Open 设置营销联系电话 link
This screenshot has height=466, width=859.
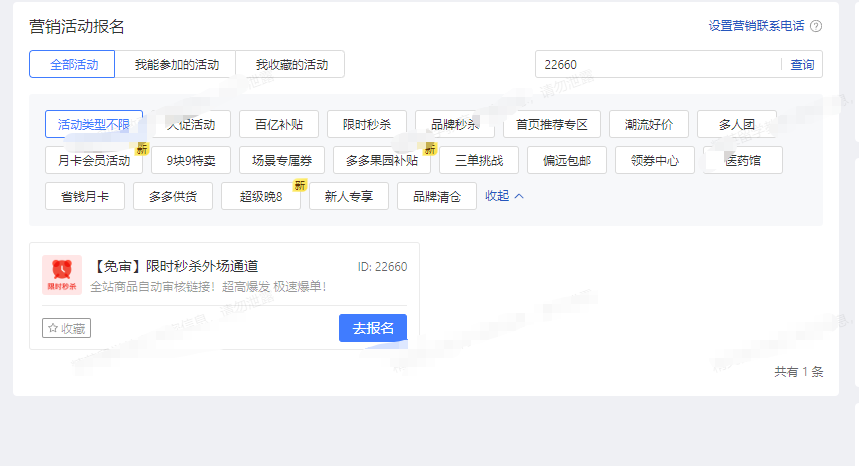(756, 26)
